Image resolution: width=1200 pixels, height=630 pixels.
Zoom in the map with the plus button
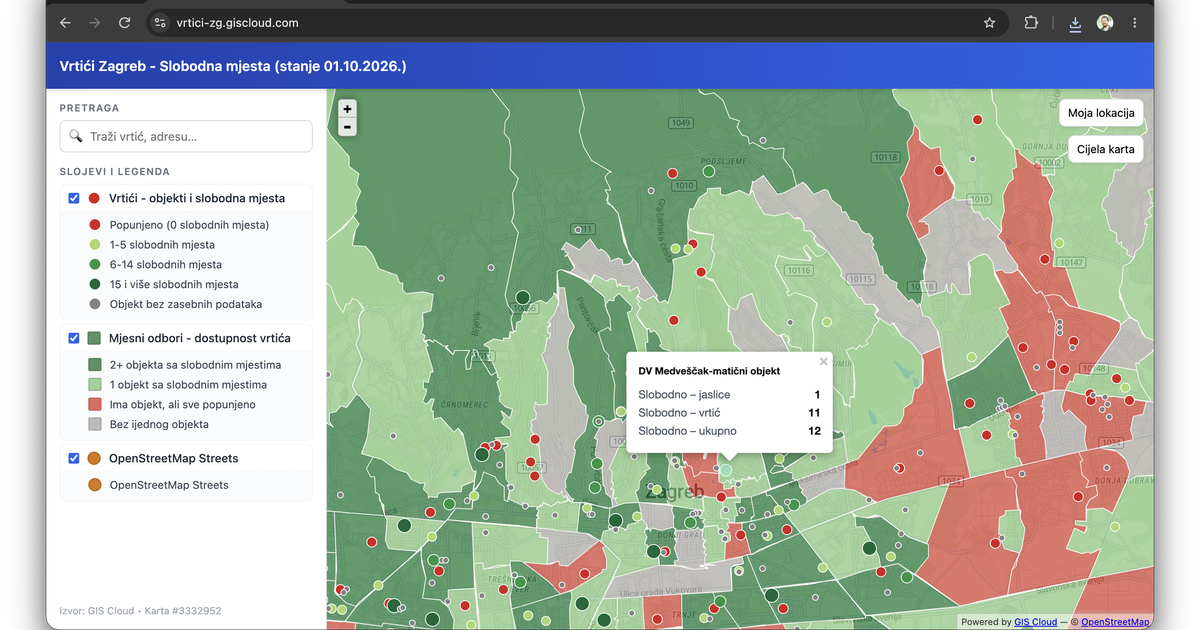point(347,109)
